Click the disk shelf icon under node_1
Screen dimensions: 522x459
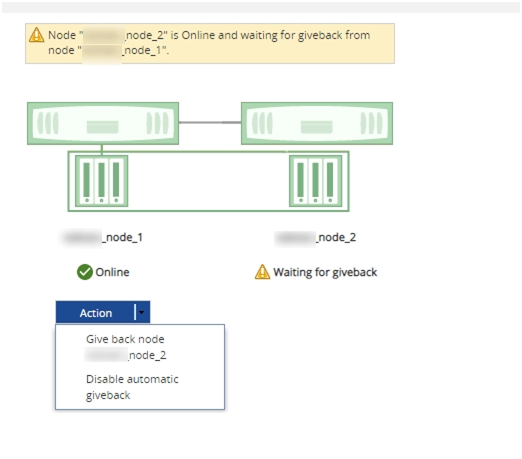[101, 181]
